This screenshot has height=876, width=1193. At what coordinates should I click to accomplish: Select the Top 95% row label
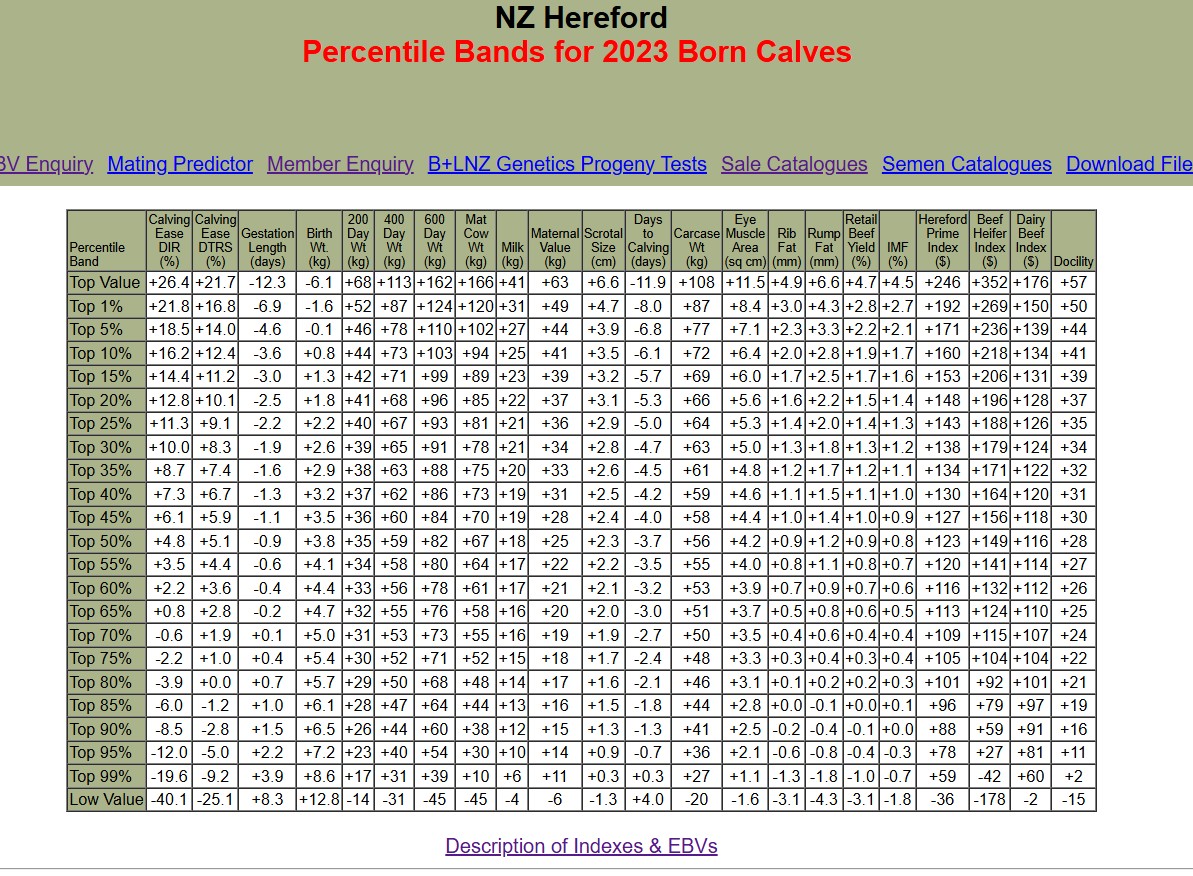(107, 753)
